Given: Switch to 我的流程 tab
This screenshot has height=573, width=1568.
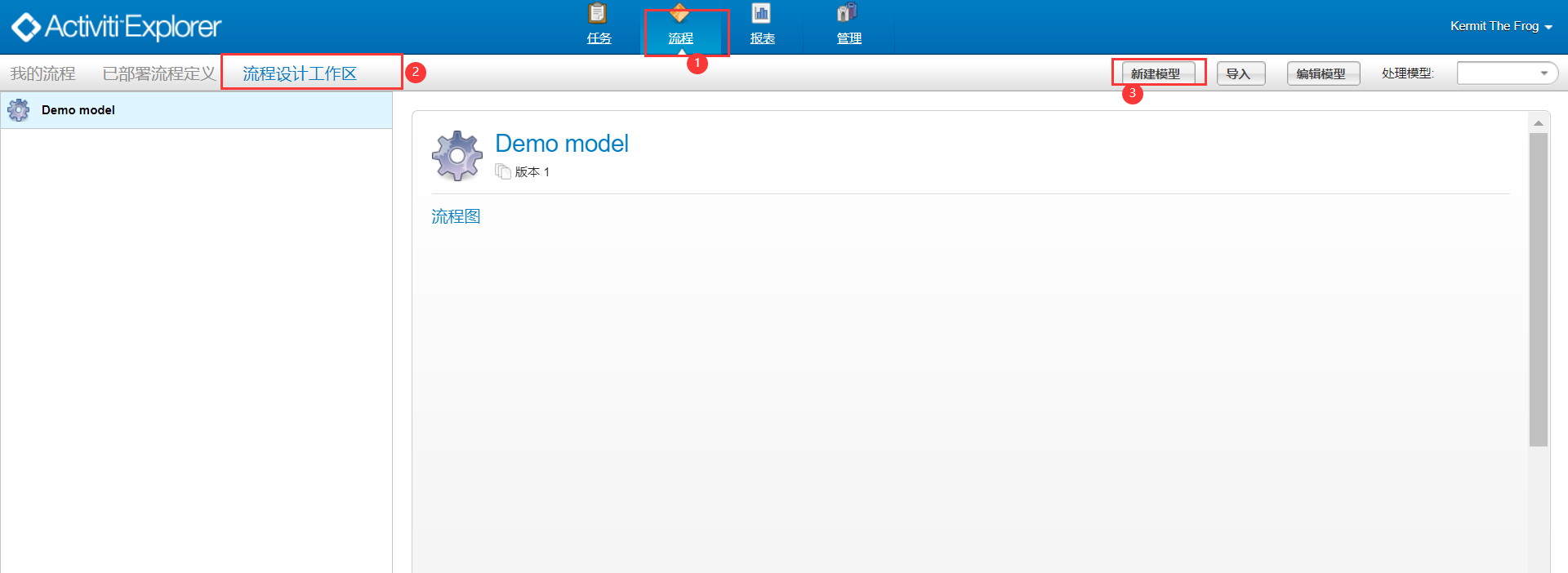Looking at the screenshot, I should pos(42,73).
